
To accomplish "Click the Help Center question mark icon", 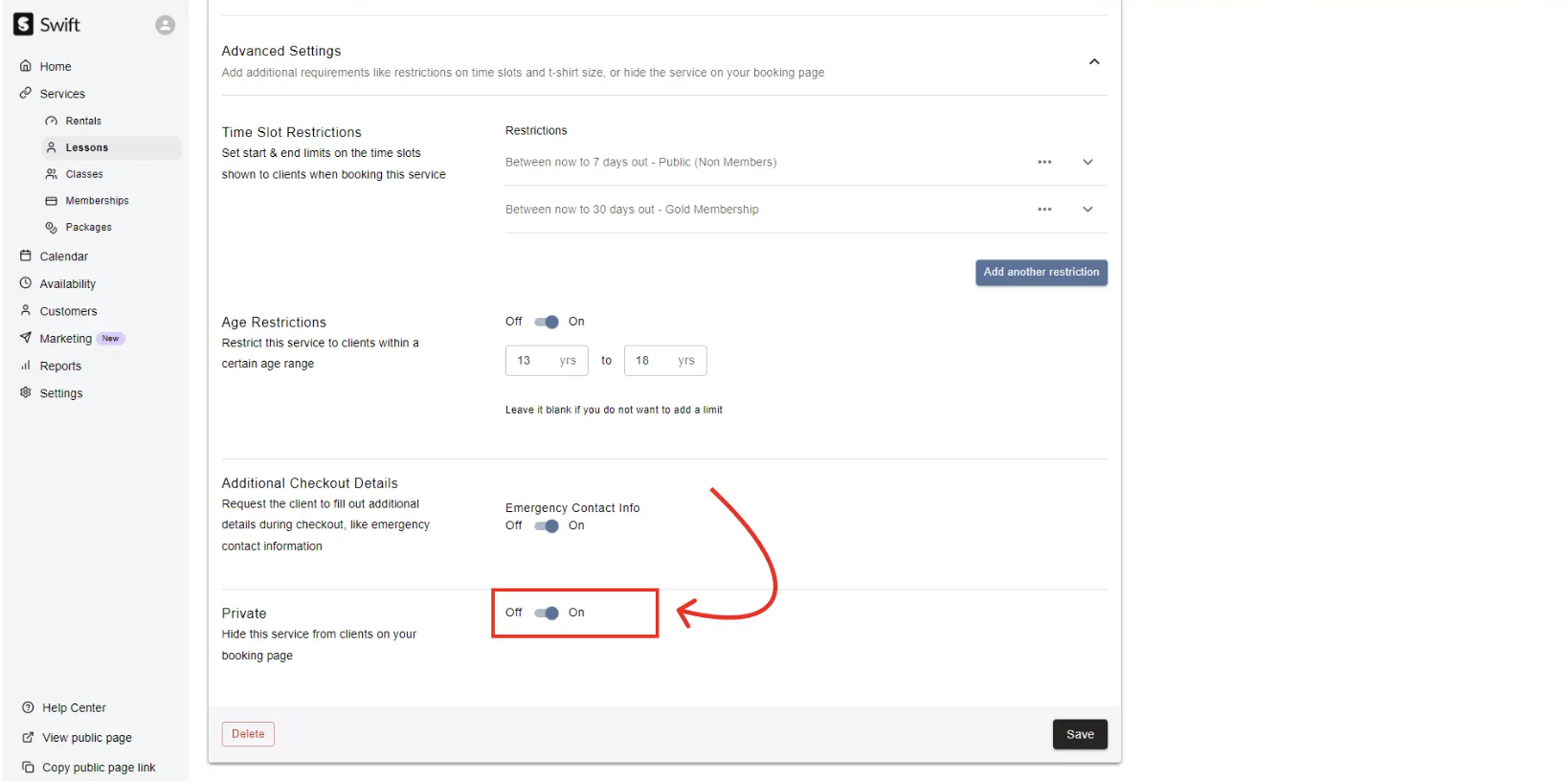I will [x=28, y=707].
